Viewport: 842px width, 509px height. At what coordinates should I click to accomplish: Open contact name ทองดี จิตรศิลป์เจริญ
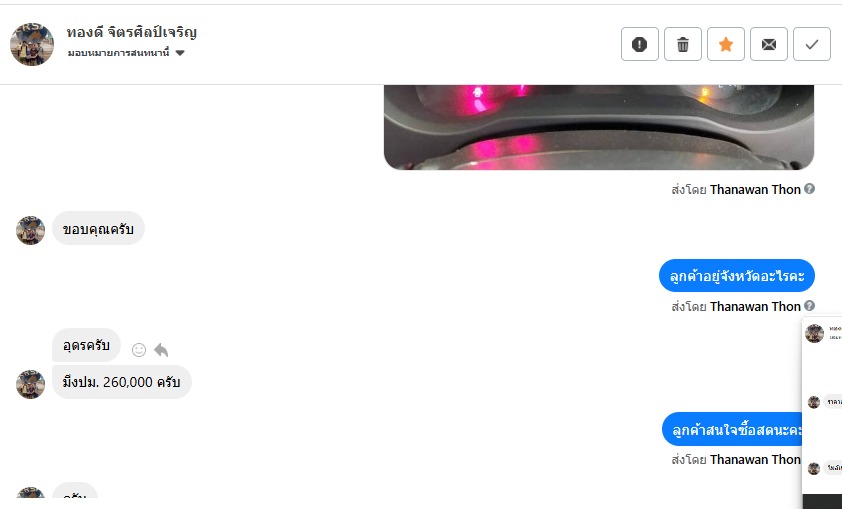click(x=132, y=32)
